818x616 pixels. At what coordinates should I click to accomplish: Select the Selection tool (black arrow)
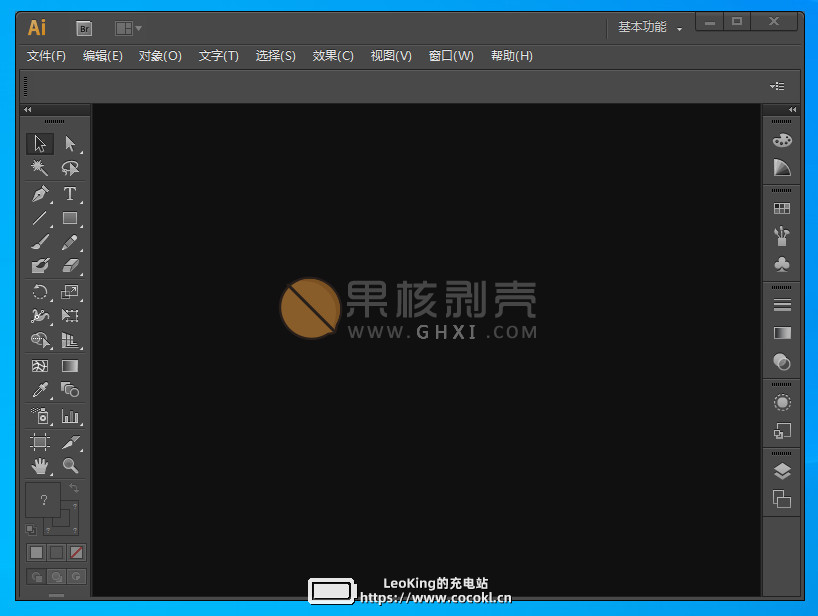(x=40, y=143)
